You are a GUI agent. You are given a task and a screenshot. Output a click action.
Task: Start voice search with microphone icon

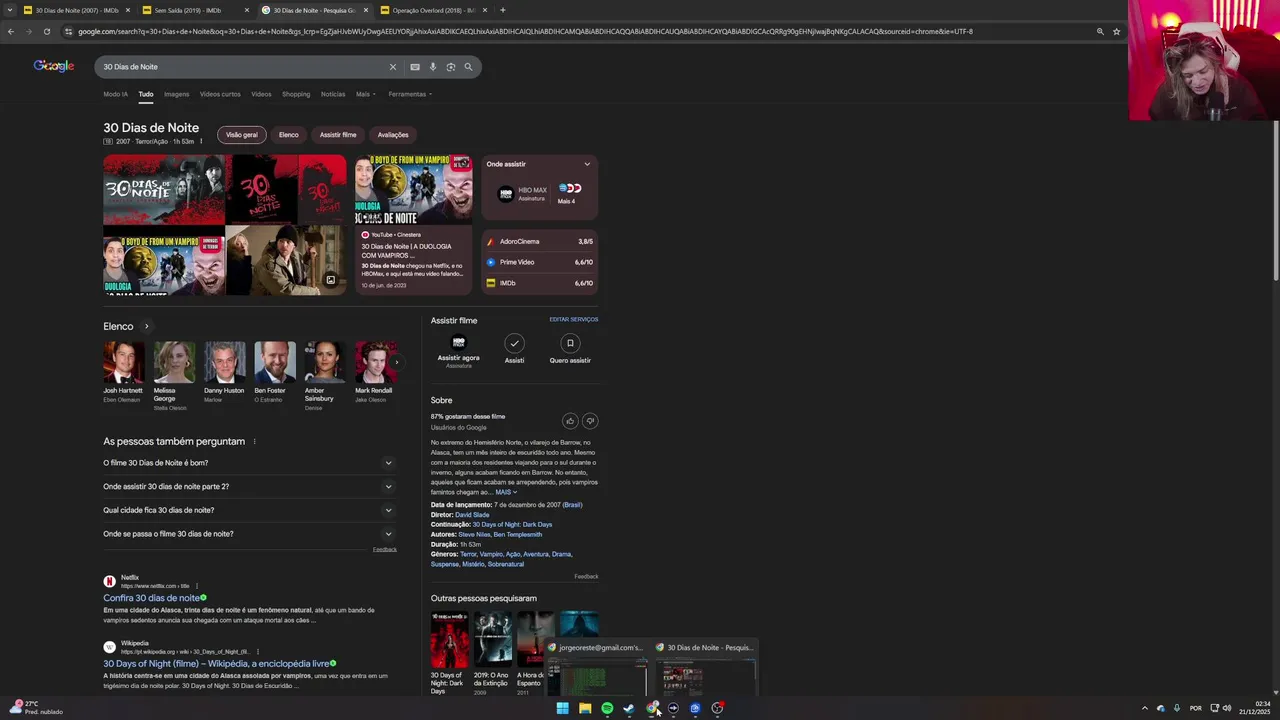(433, 67)
